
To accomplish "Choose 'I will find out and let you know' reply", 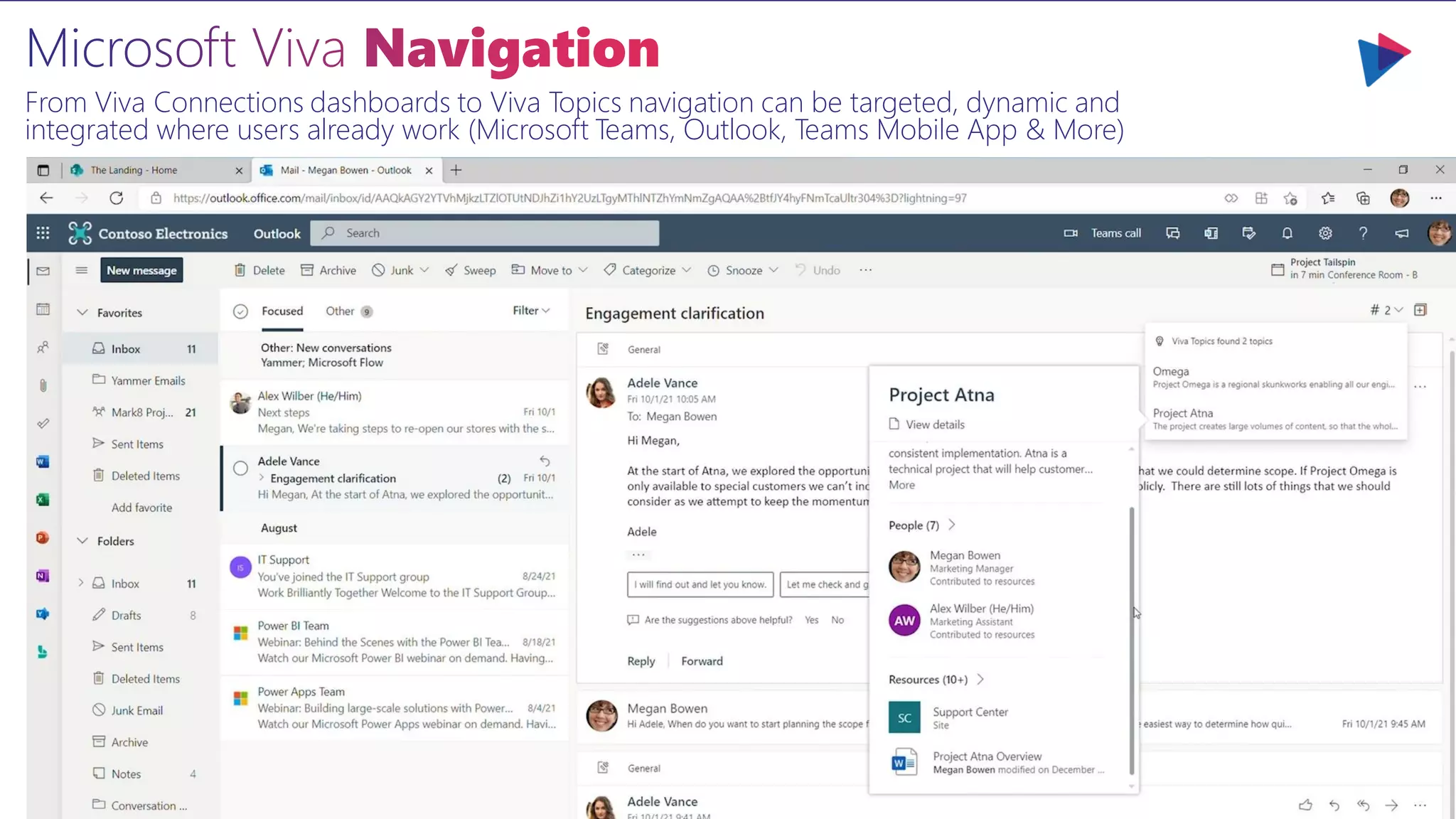I will pos(701,584).
